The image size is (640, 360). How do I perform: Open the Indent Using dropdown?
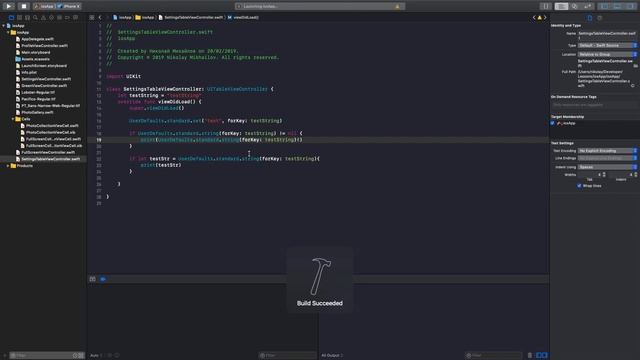pos(607,167)
